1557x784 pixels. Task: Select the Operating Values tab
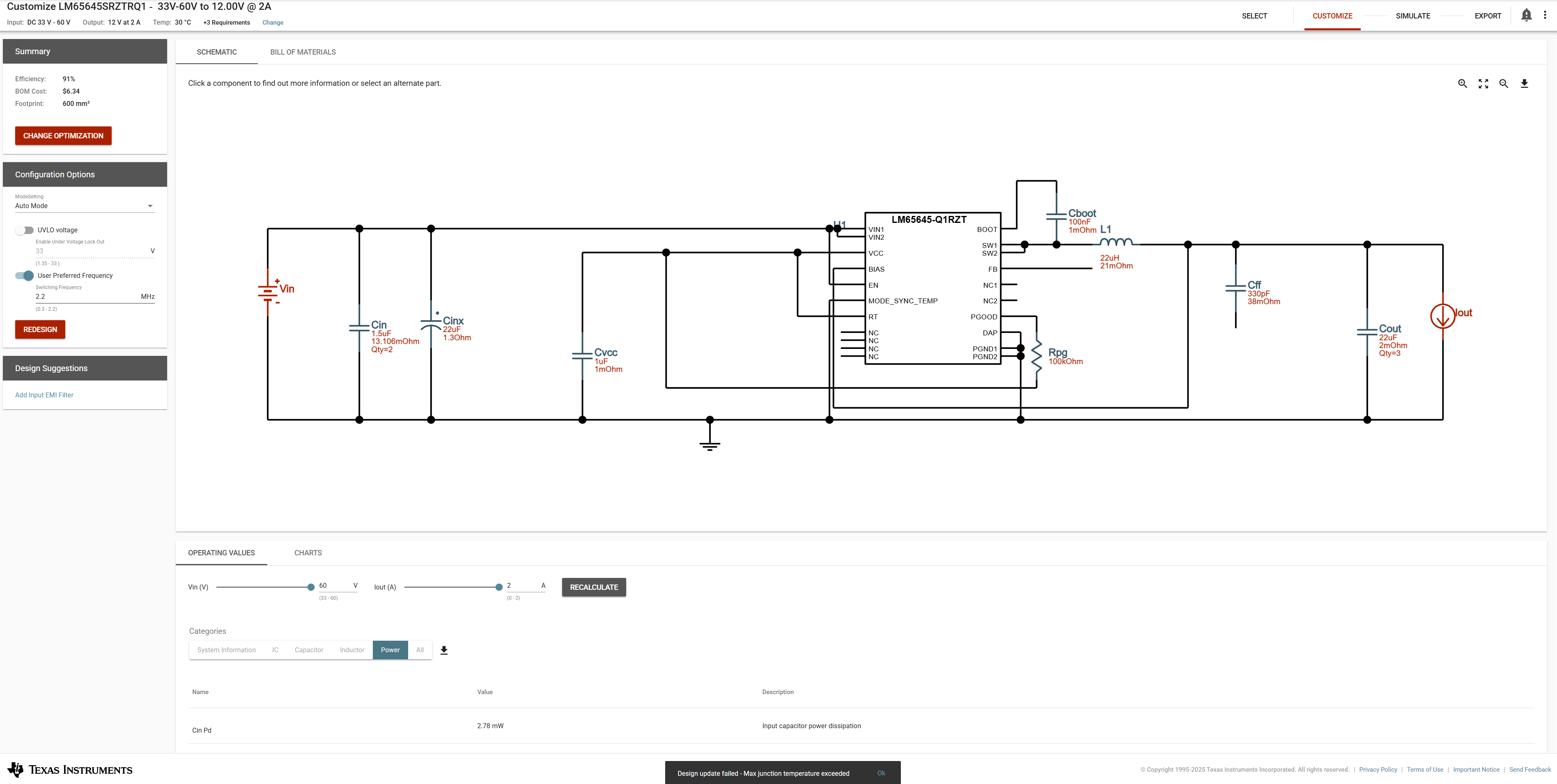pyautogui.click(x=221, y=552)
